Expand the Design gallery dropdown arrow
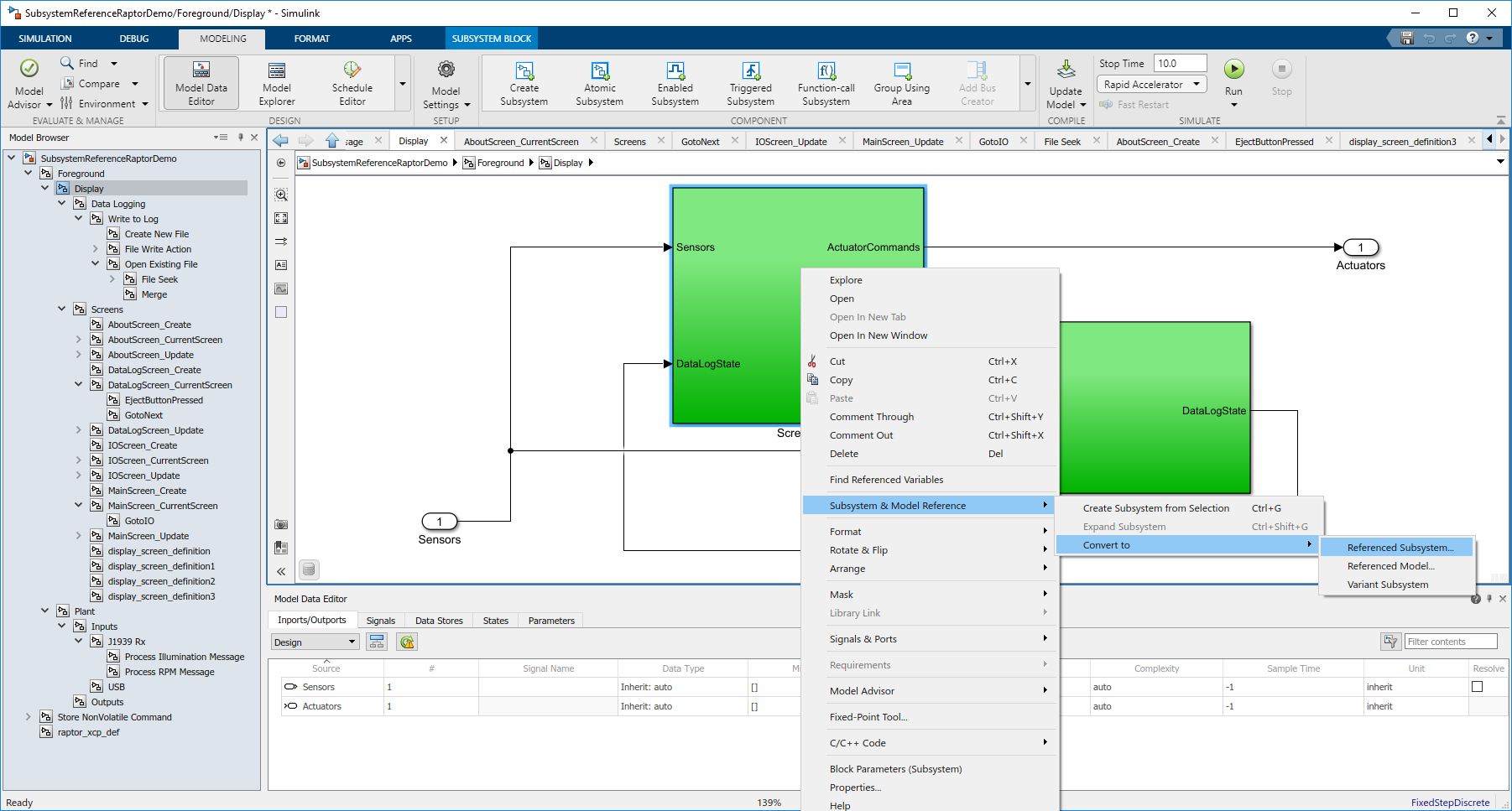Screen dimensions: 1512x811 coord(403,83)
